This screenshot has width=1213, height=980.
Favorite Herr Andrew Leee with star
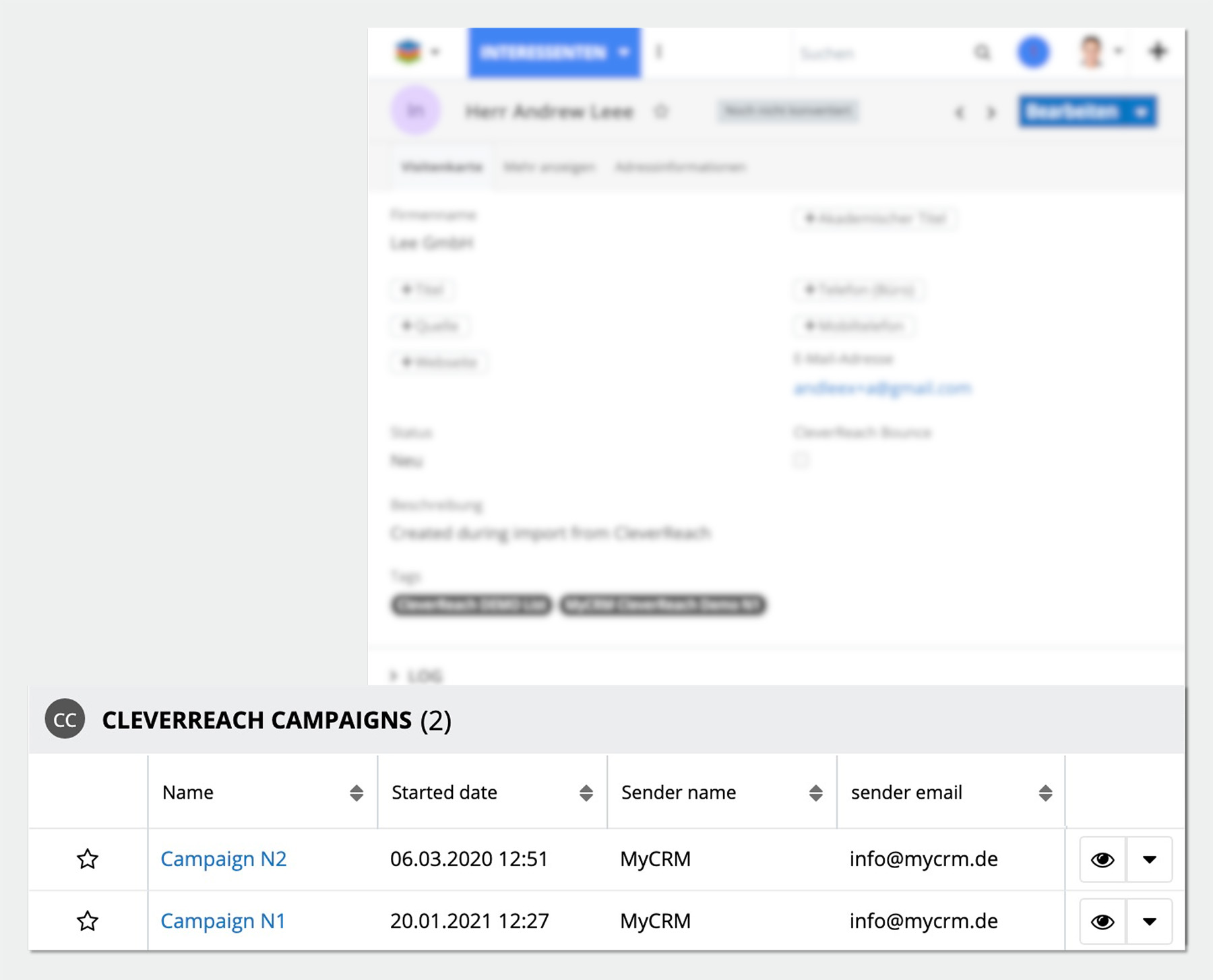[x=661, y=111]
